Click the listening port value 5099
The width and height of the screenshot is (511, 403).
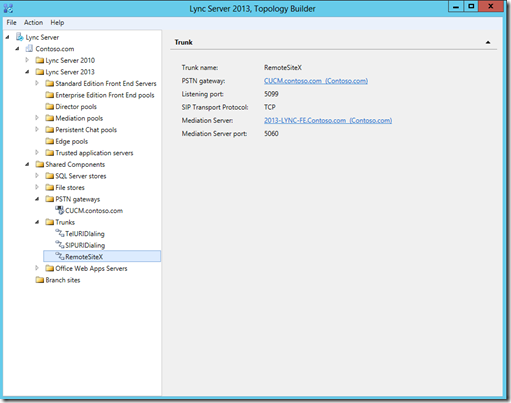[x=271, y=94]
